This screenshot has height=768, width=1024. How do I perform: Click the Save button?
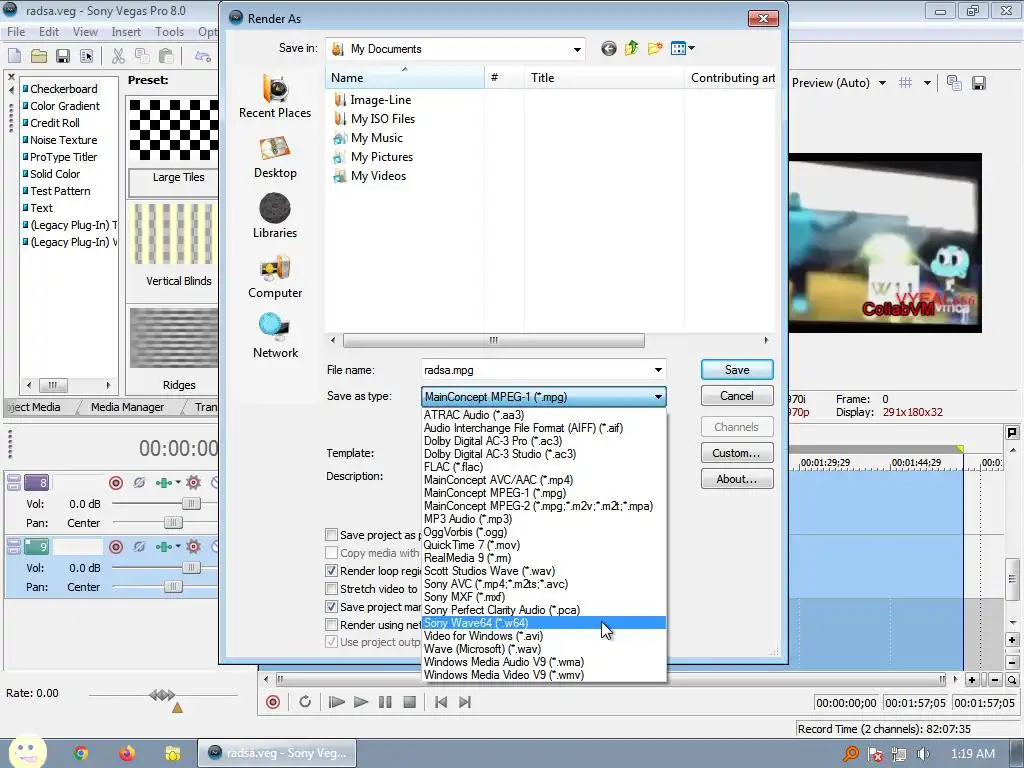pyautogui.click(x=737, y=370)
